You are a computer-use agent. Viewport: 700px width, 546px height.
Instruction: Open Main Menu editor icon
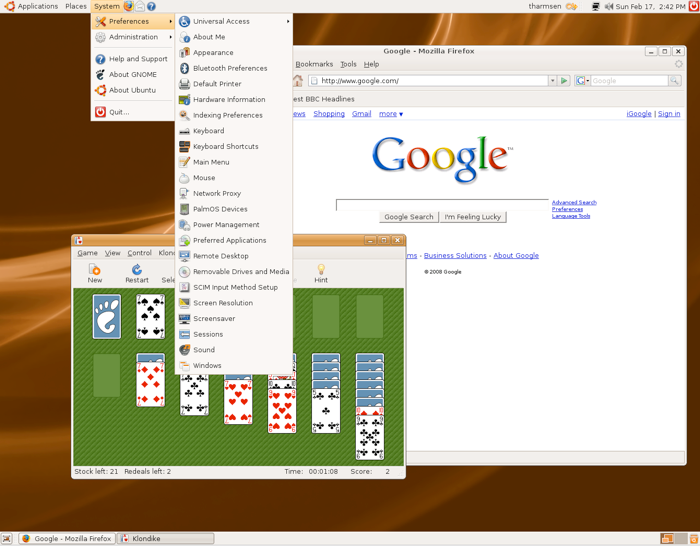(184, 162)
